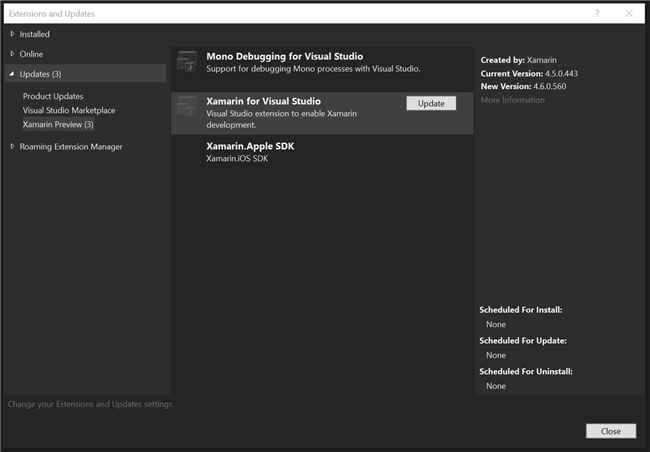Open the More Information link
This screenshot has width=650, height=452.
click(x=514, y=100)
